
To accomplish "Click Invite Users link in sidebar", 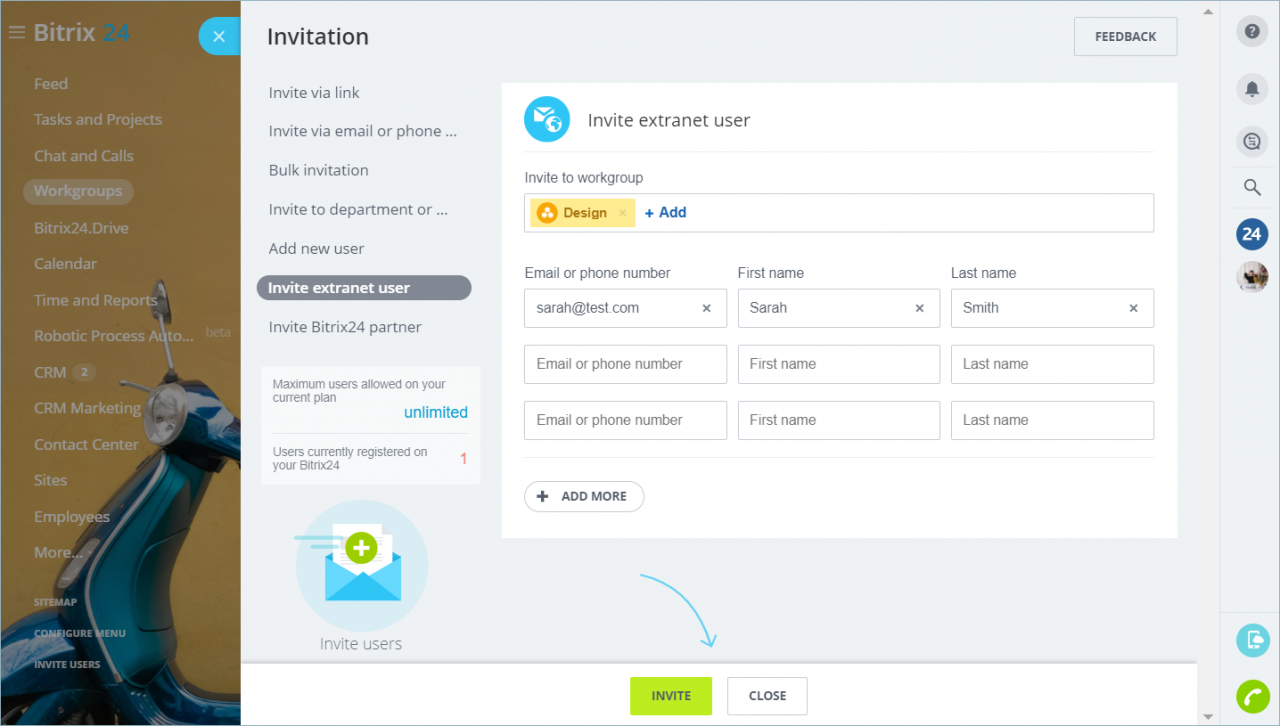I will coord(67,664).
